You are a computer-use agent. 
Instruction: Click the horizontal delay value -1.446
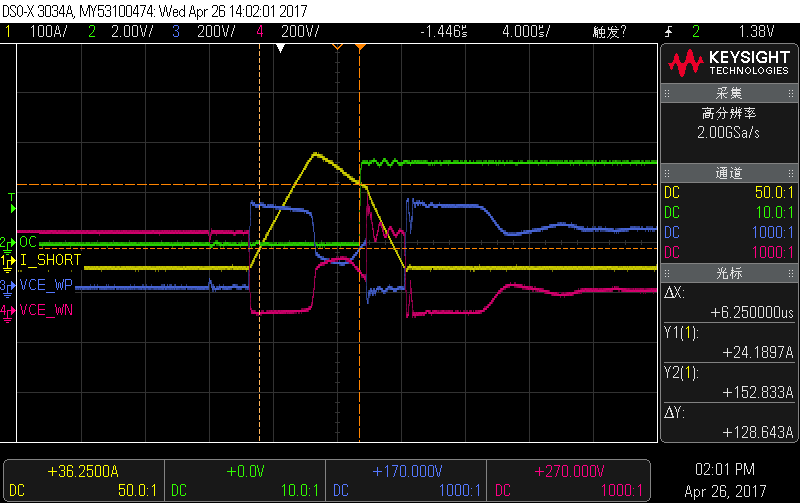(x=443, y=32)
